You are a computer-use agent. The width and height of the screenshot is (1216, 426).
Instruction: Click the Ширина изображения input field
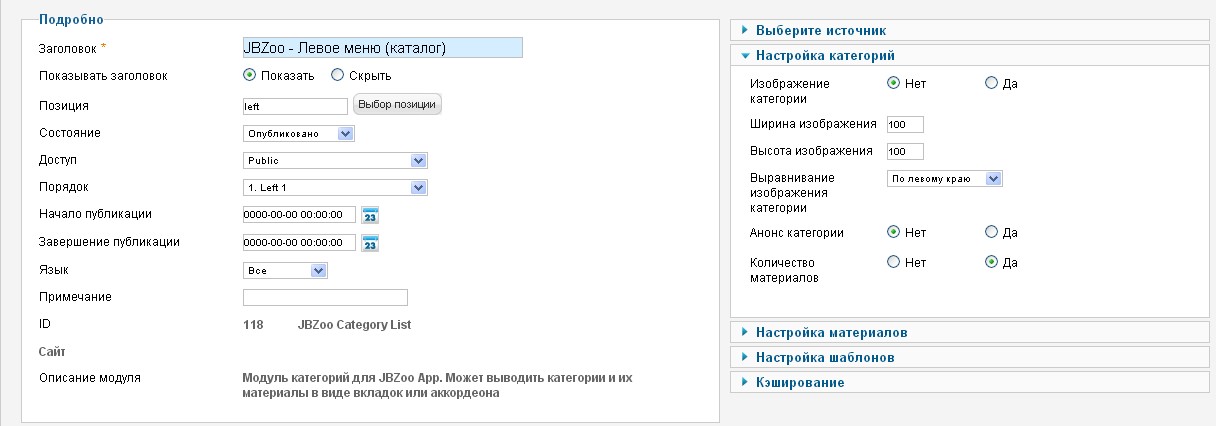tap(904, 125)
